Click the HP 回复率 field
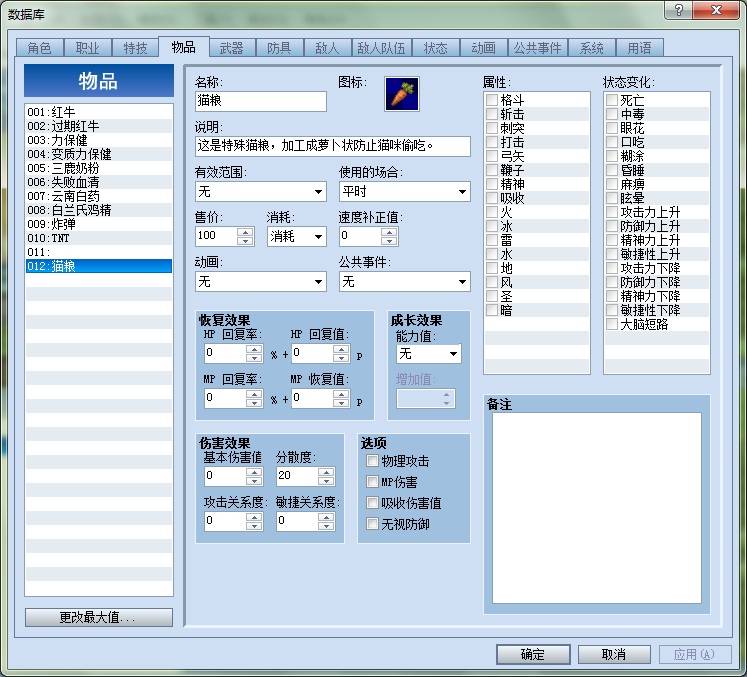The image size is (747, 677). [x=225, y=353]
